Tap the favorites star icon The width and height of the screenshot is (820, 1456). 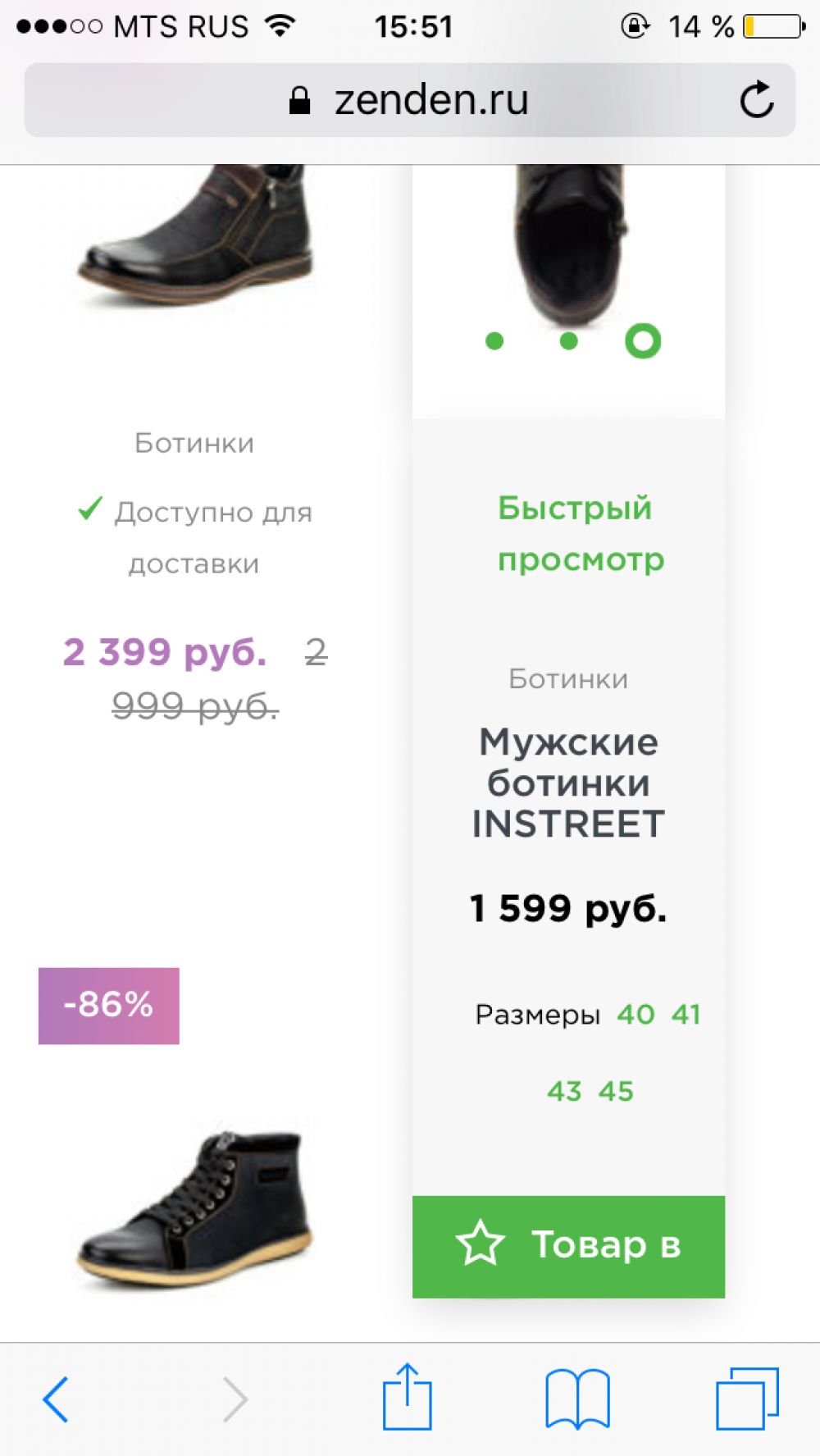pos(480,1244)
